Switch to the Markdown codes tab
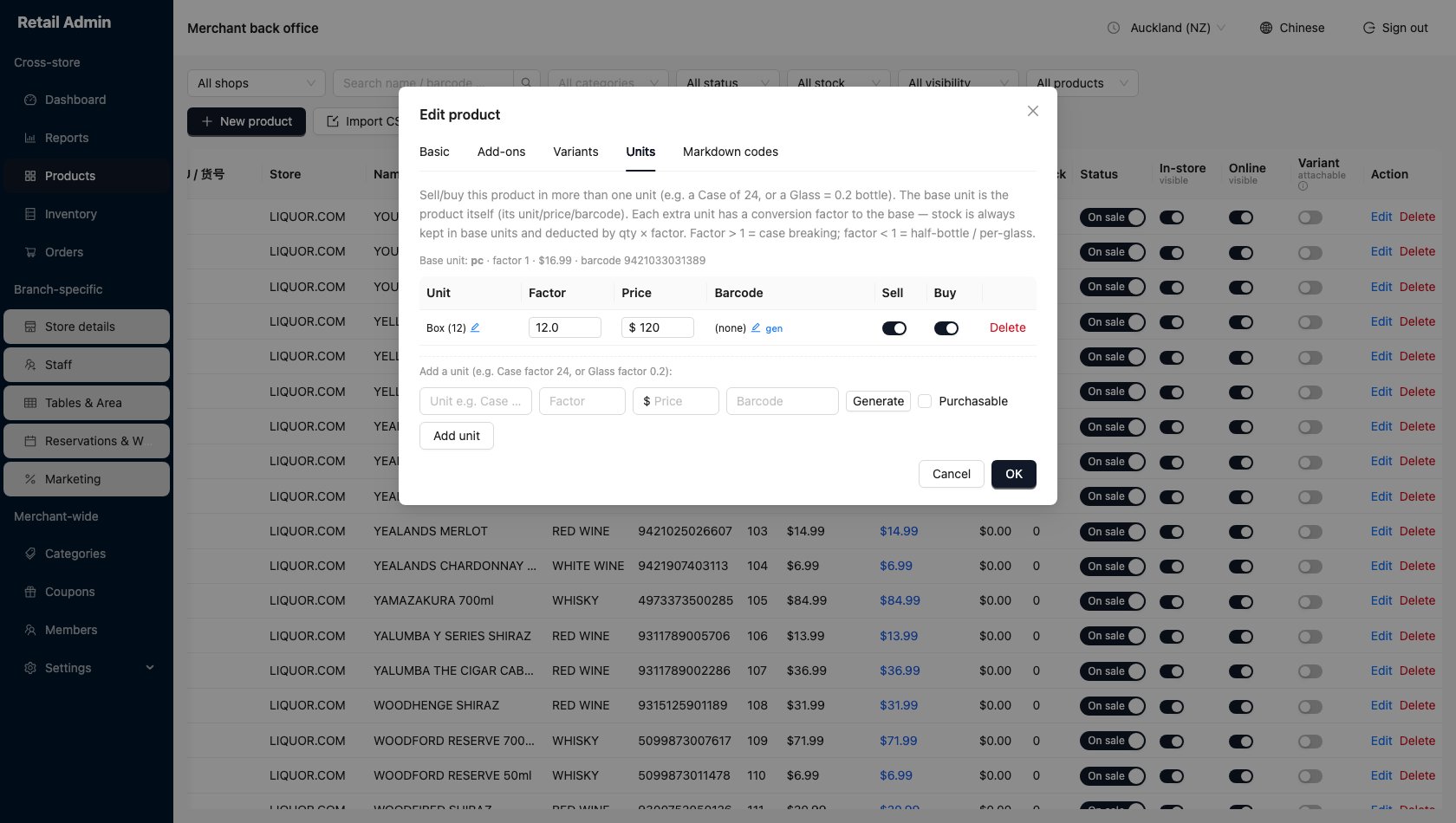Image resolution: width=1456 pixels, height=823 pixels. pyautogui.click(x=731, y=152)
